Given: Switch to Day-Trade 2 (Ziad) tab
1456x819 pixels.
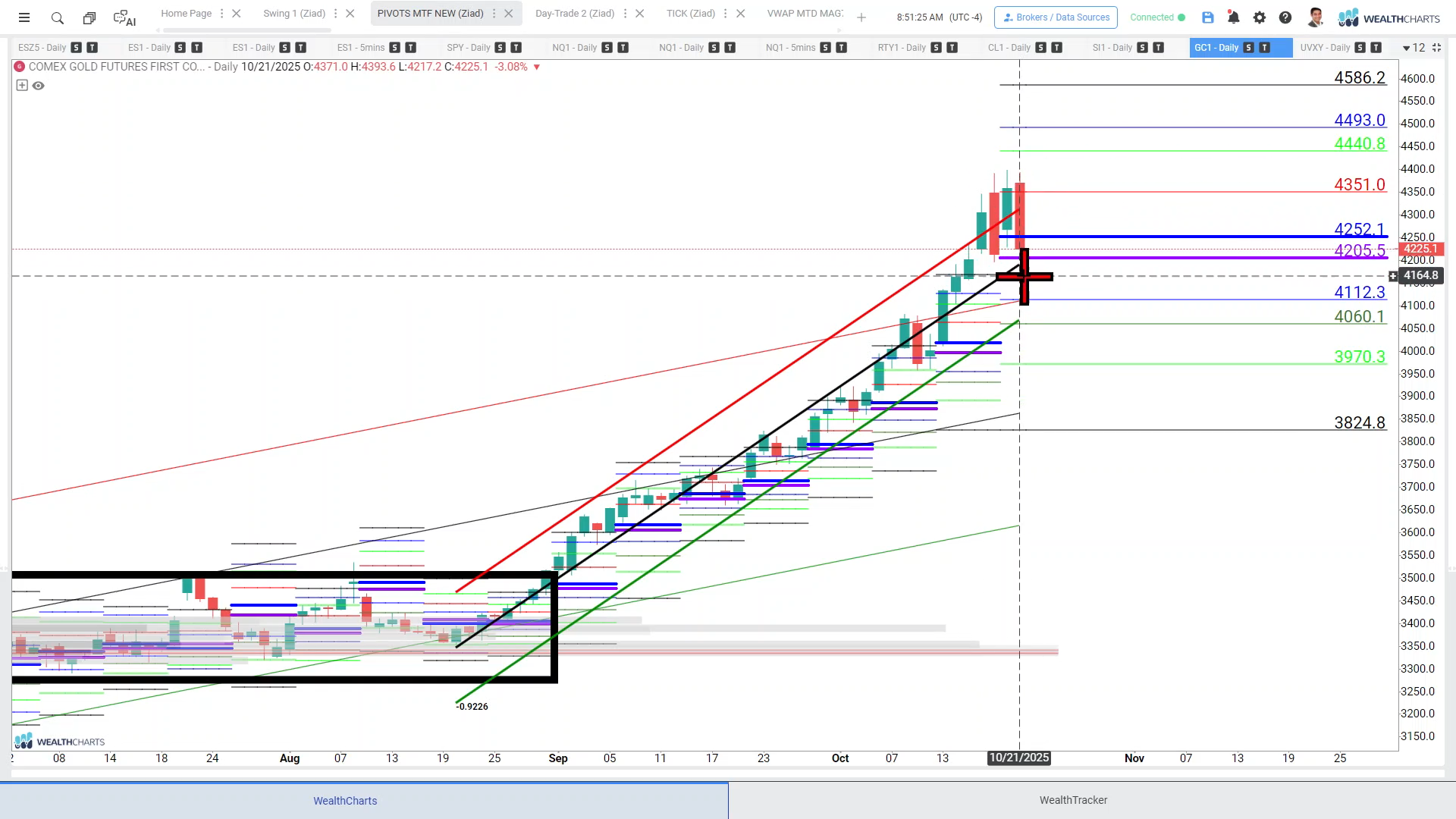Looking at the screenshot, I should [574, 14].
